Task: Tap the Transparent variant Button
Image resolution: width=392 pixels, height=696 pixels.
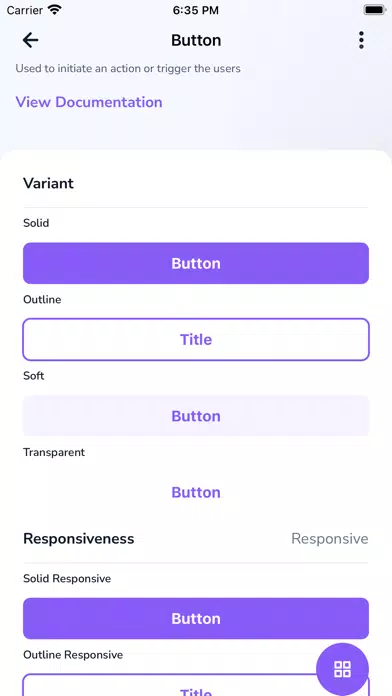Action: click(196, 492)
